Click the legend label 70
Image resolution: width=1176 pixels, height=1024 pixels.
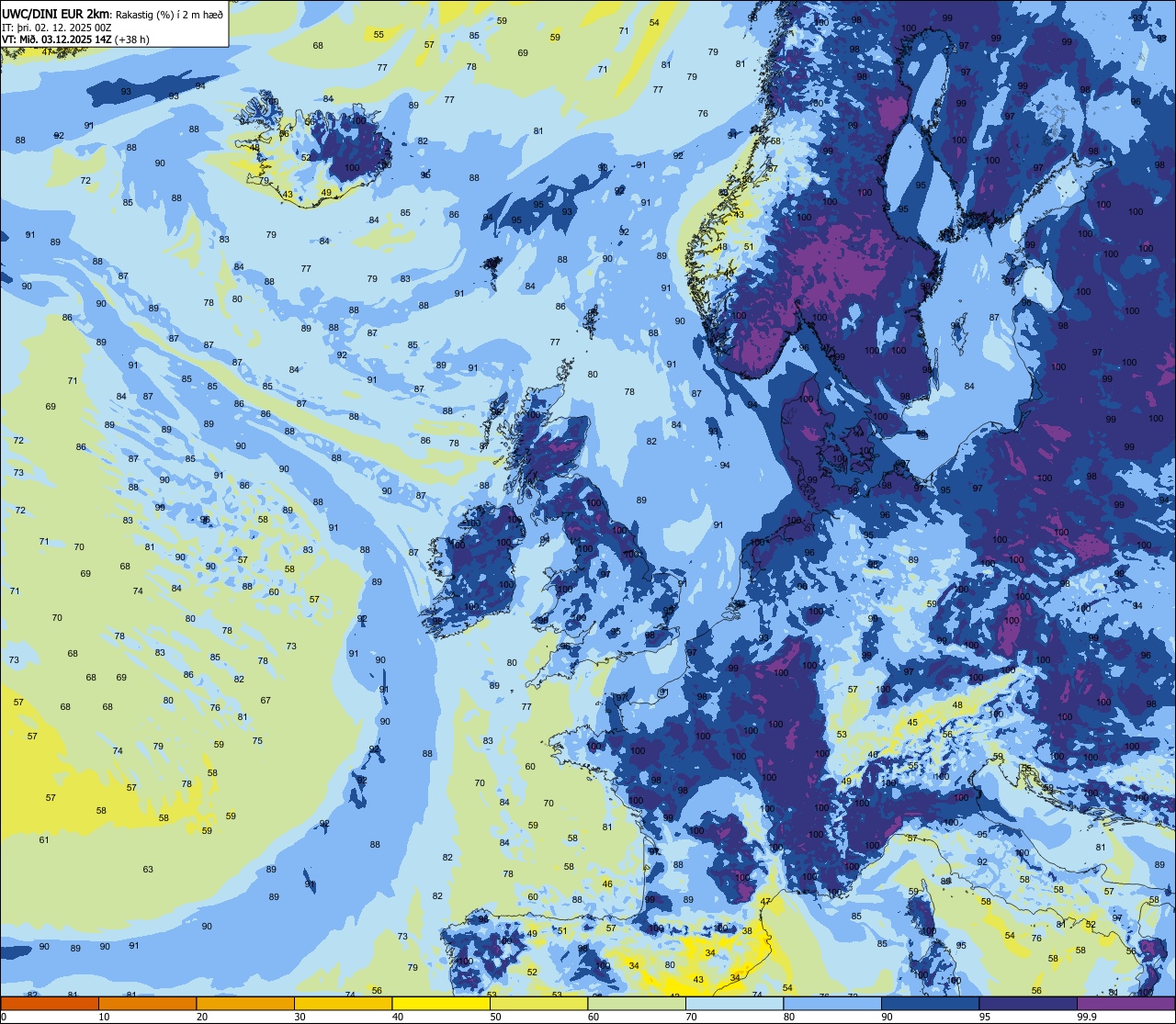pos(691,1017)
